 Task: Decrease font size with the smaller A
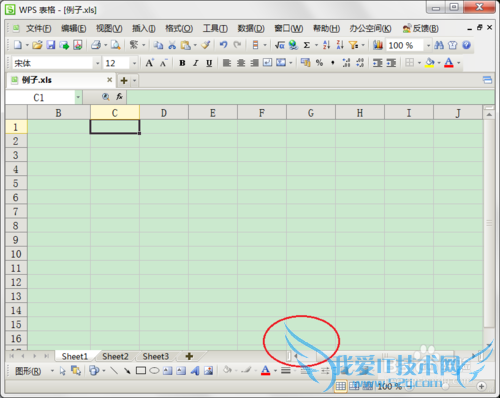[163, 63]
